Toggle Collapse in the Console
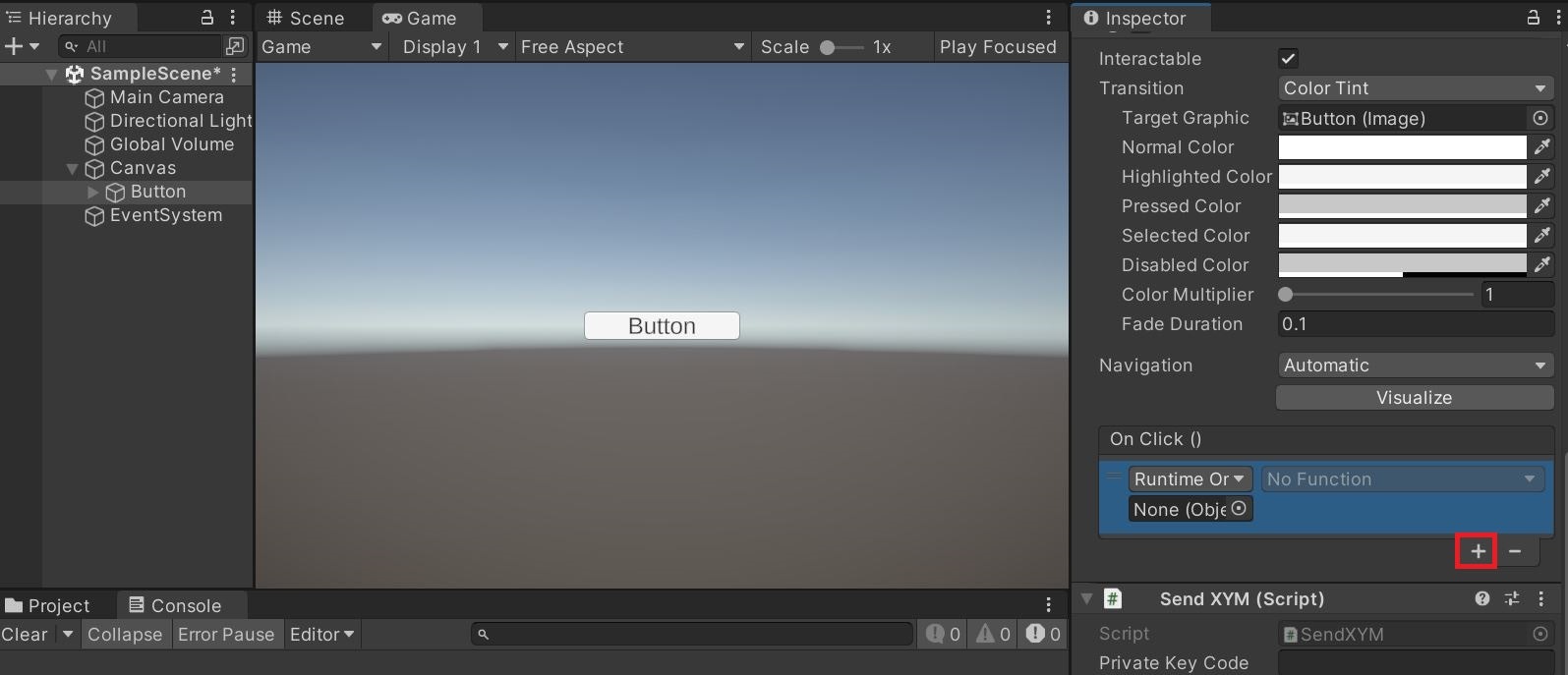The height and width of the screenshot is (675, 1568). pos(125,635)
